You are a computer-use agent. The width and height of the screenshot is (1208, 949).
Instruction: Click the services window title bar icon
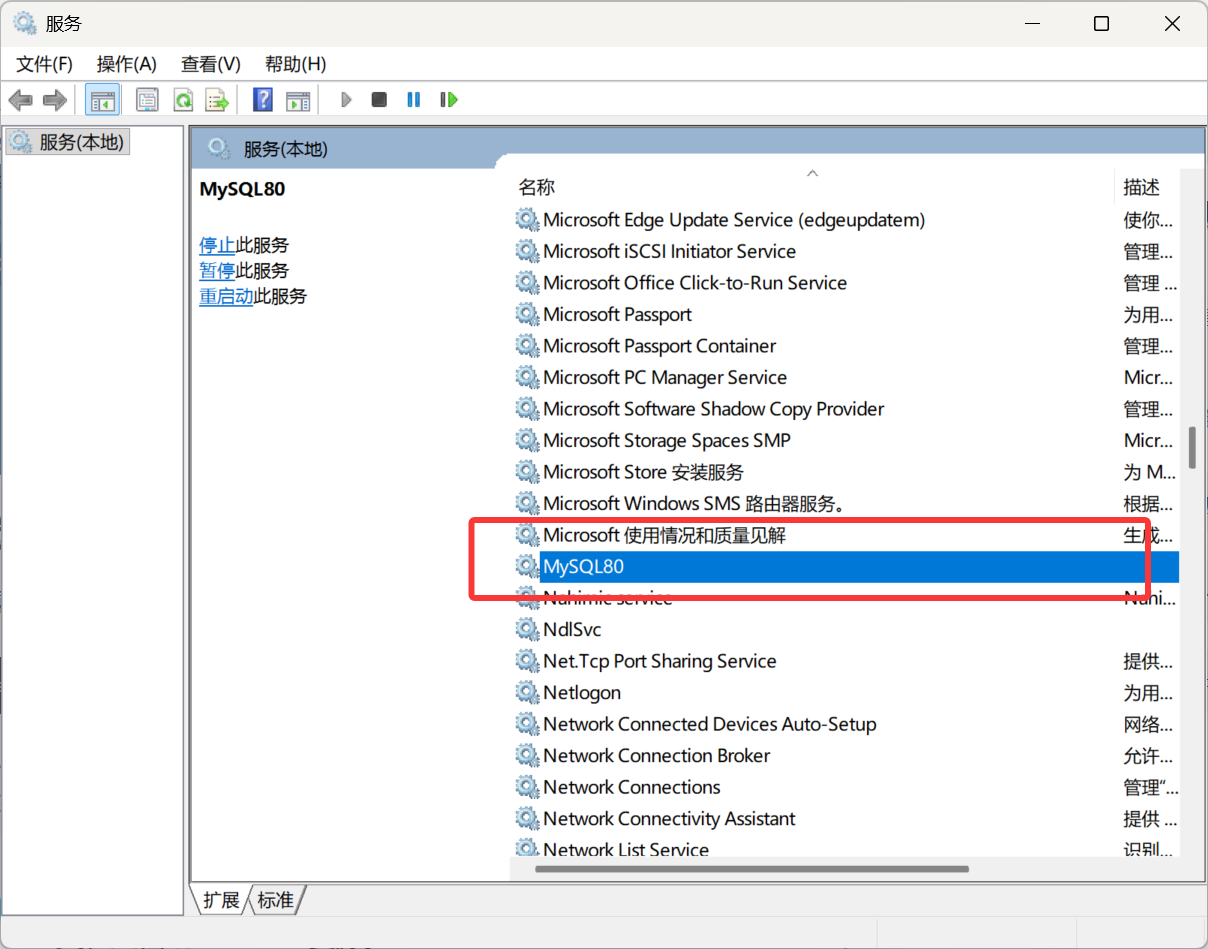25,23
